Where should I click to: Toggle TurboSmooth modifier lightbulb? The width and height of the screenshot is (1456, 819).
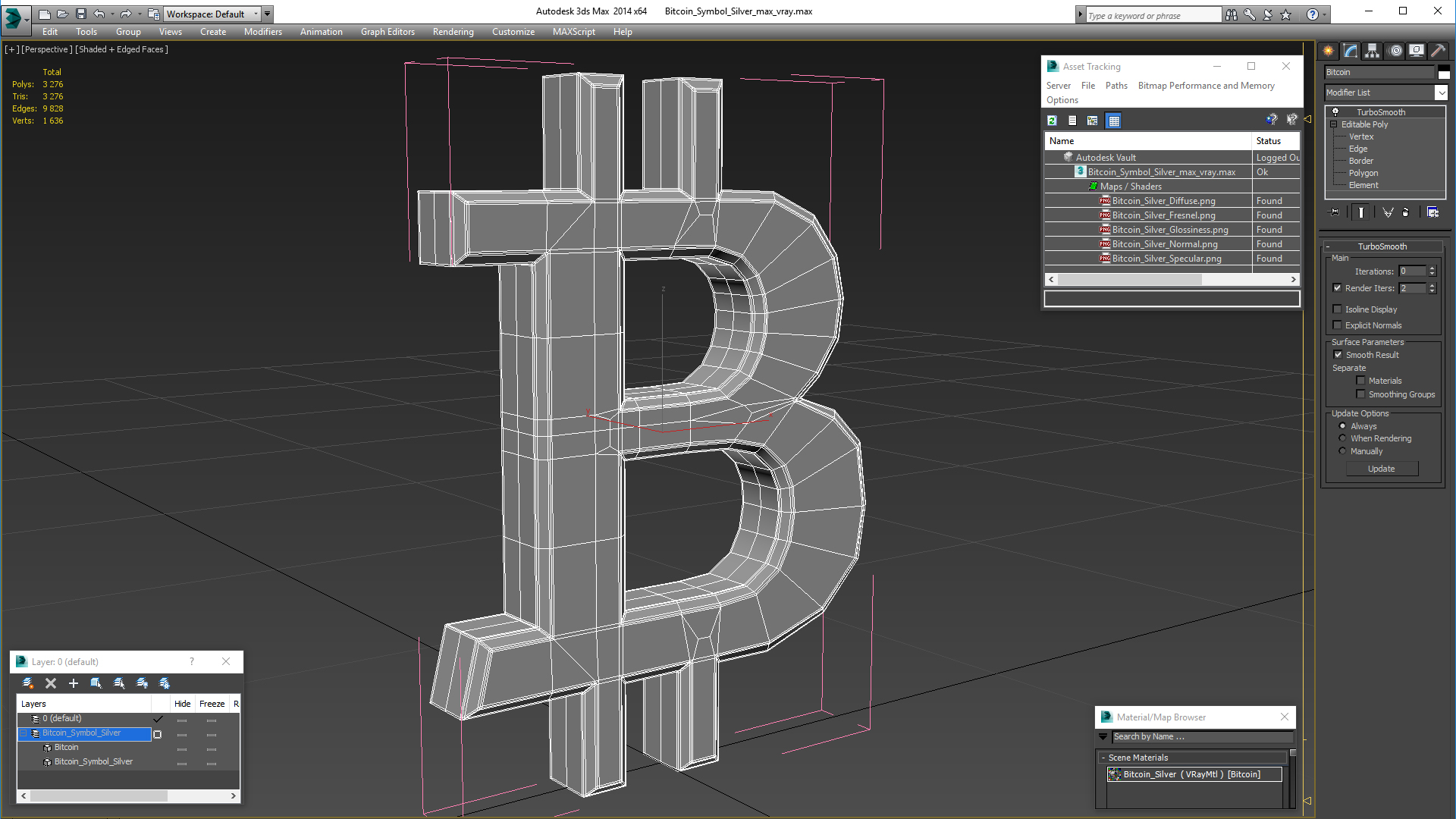point(1335,112)
